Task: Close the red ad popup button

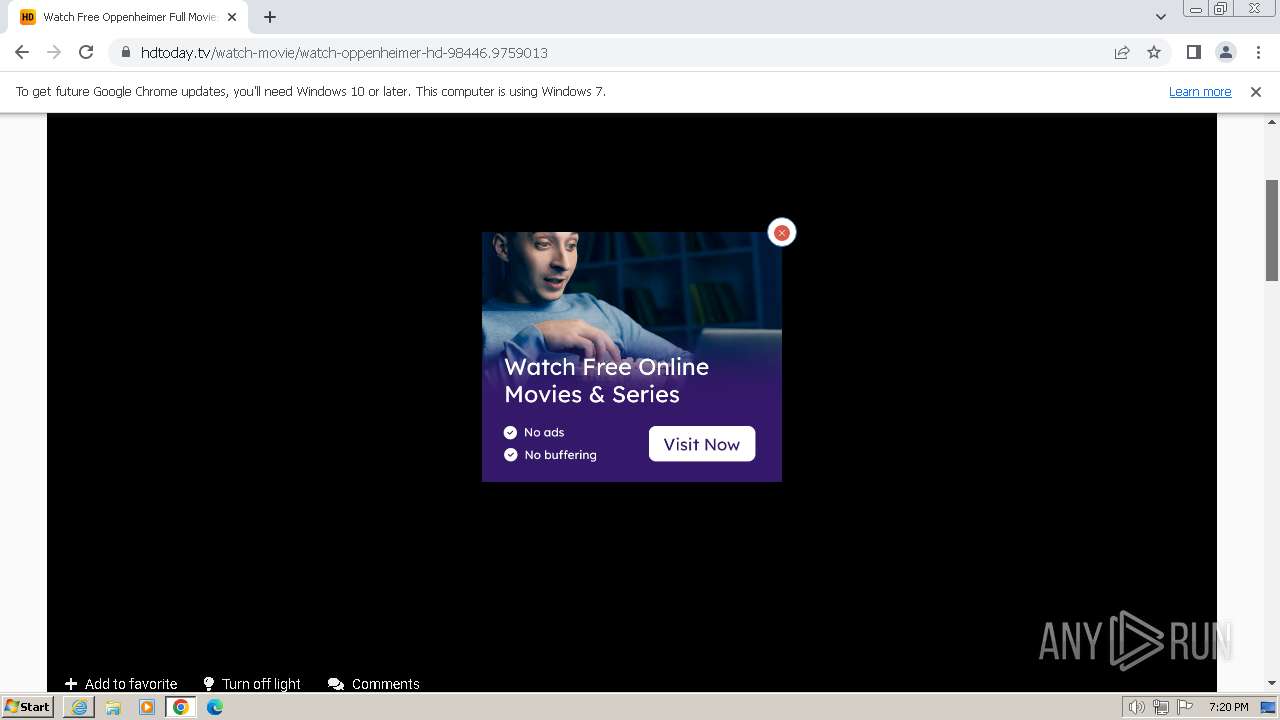Action: pyautogui.click(x=781, y=233)
